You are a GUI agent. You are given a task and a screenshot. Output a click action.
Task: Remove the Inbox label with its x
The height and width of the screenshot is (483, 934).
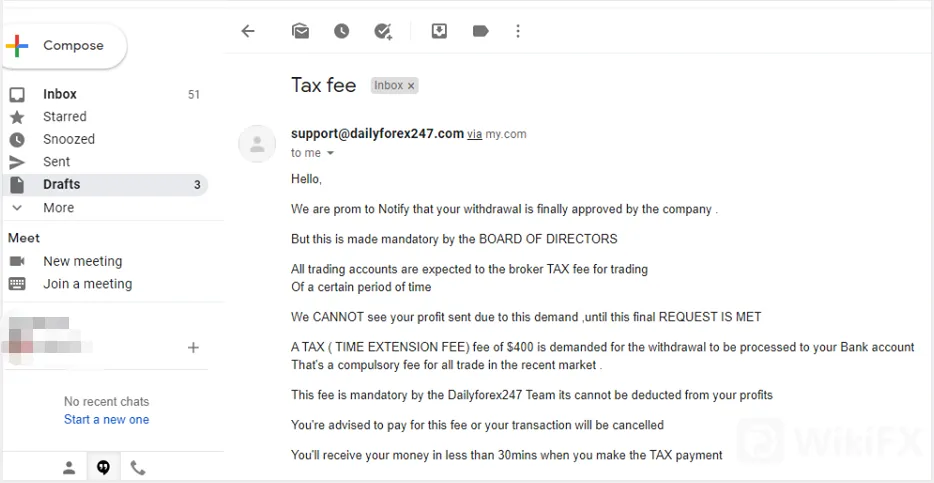point(410,86)
